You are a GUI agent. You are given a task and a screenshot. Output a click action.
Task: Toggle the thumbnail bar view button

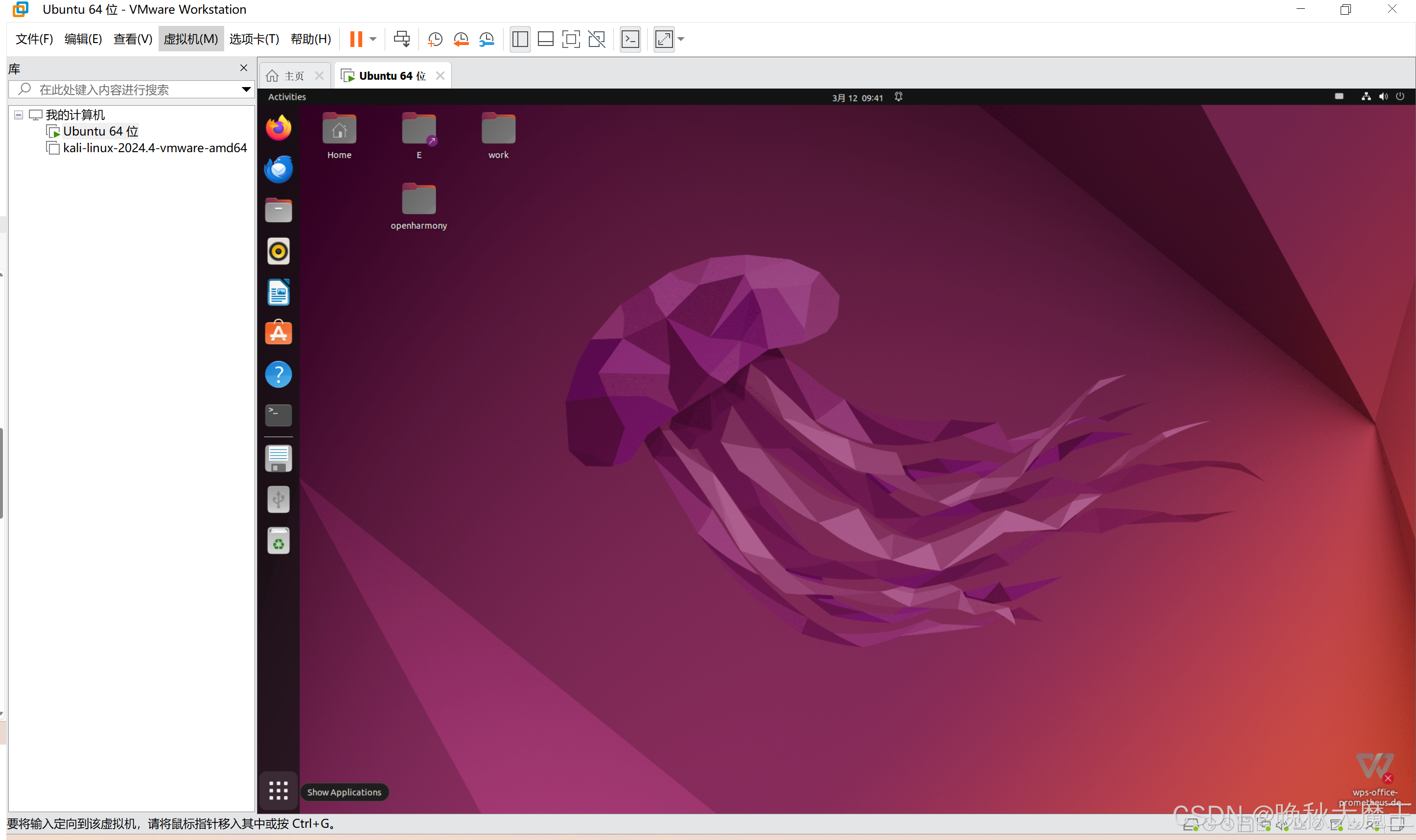(545, 39)
